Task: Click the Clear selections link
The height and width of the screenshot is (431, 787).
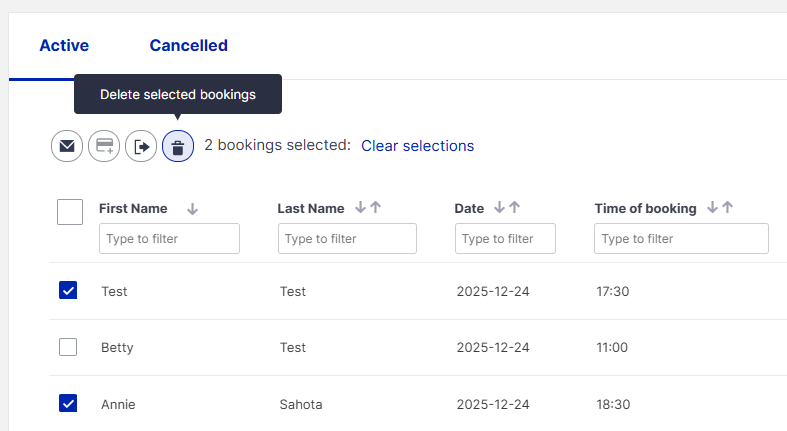Action: tap(417, 146)
